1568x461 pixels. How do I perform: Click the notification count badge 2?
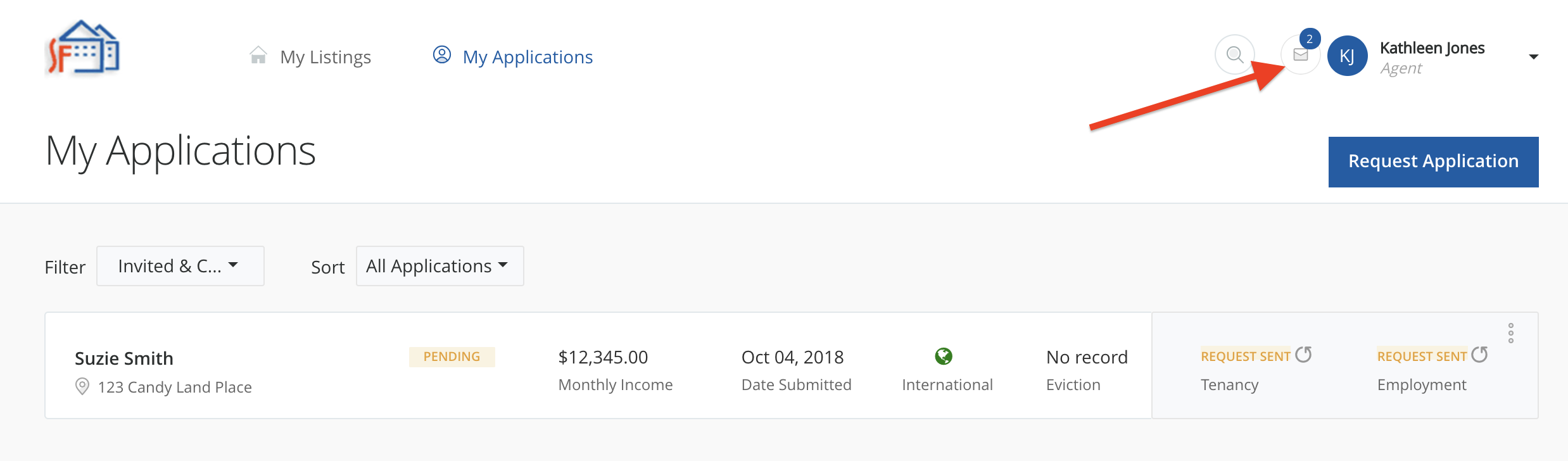coord(1310,39)
